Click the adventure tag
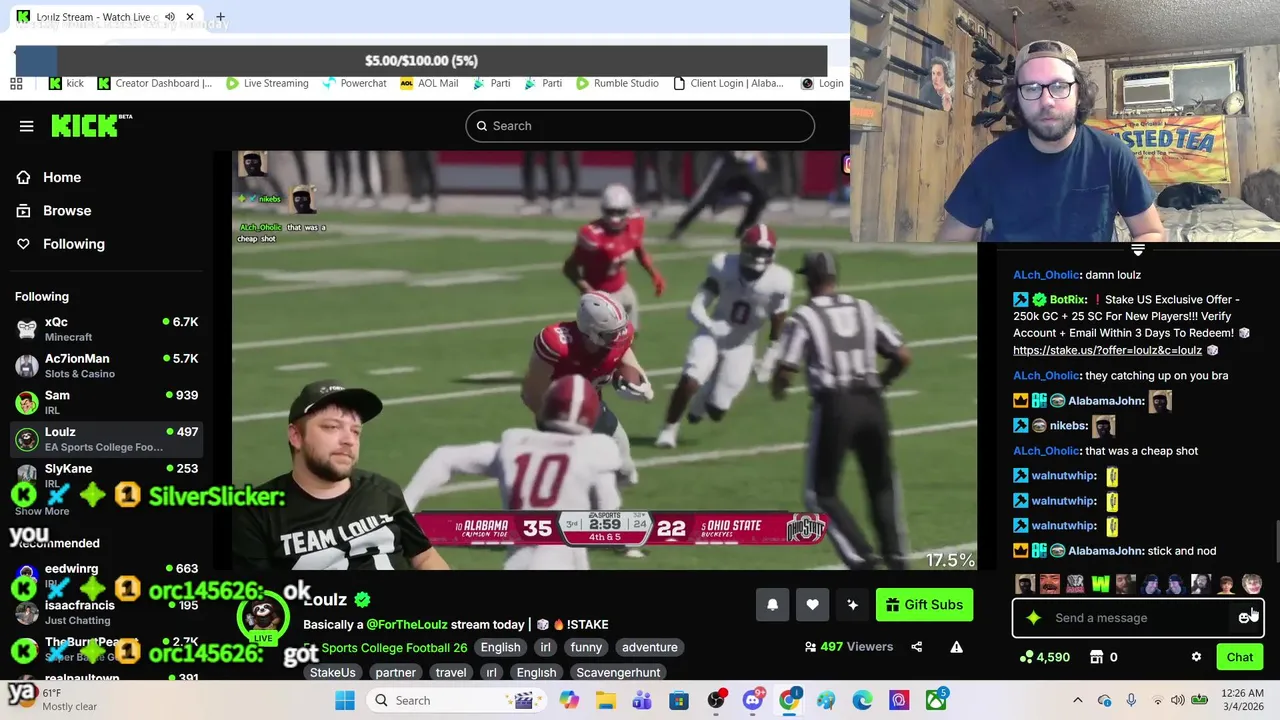The image size is (1280, 720). tap(650, 647)
